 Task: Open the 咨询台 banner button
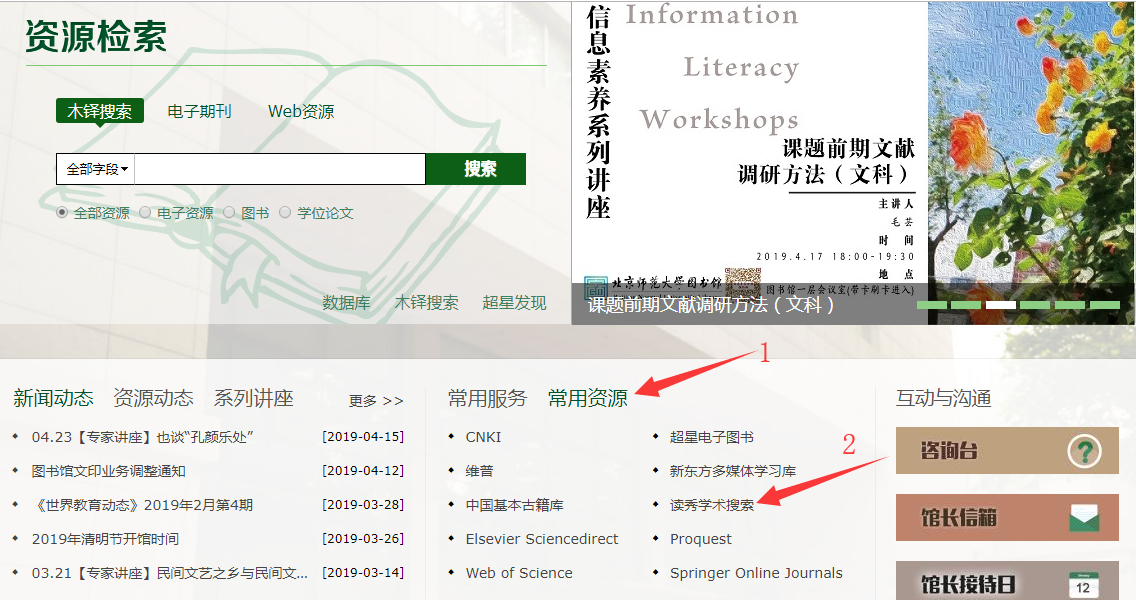(1007, 451)
